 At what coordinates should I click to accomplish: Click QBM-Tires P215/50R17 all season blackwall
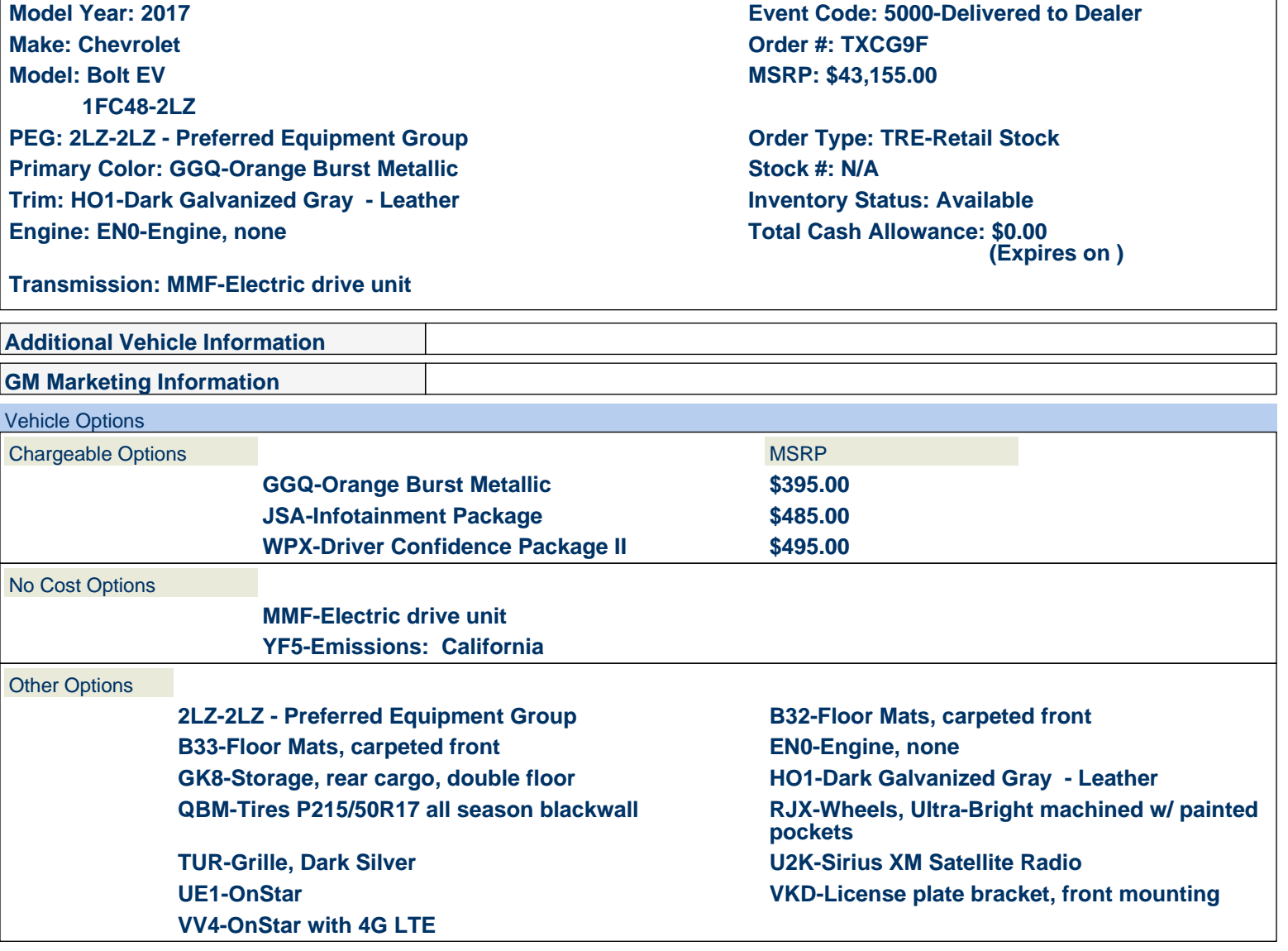(408, 810)
